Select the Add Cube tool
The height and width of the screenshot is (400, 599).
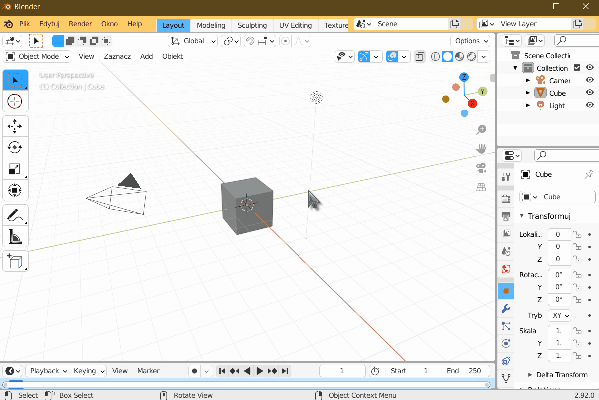tap(15, 261)
